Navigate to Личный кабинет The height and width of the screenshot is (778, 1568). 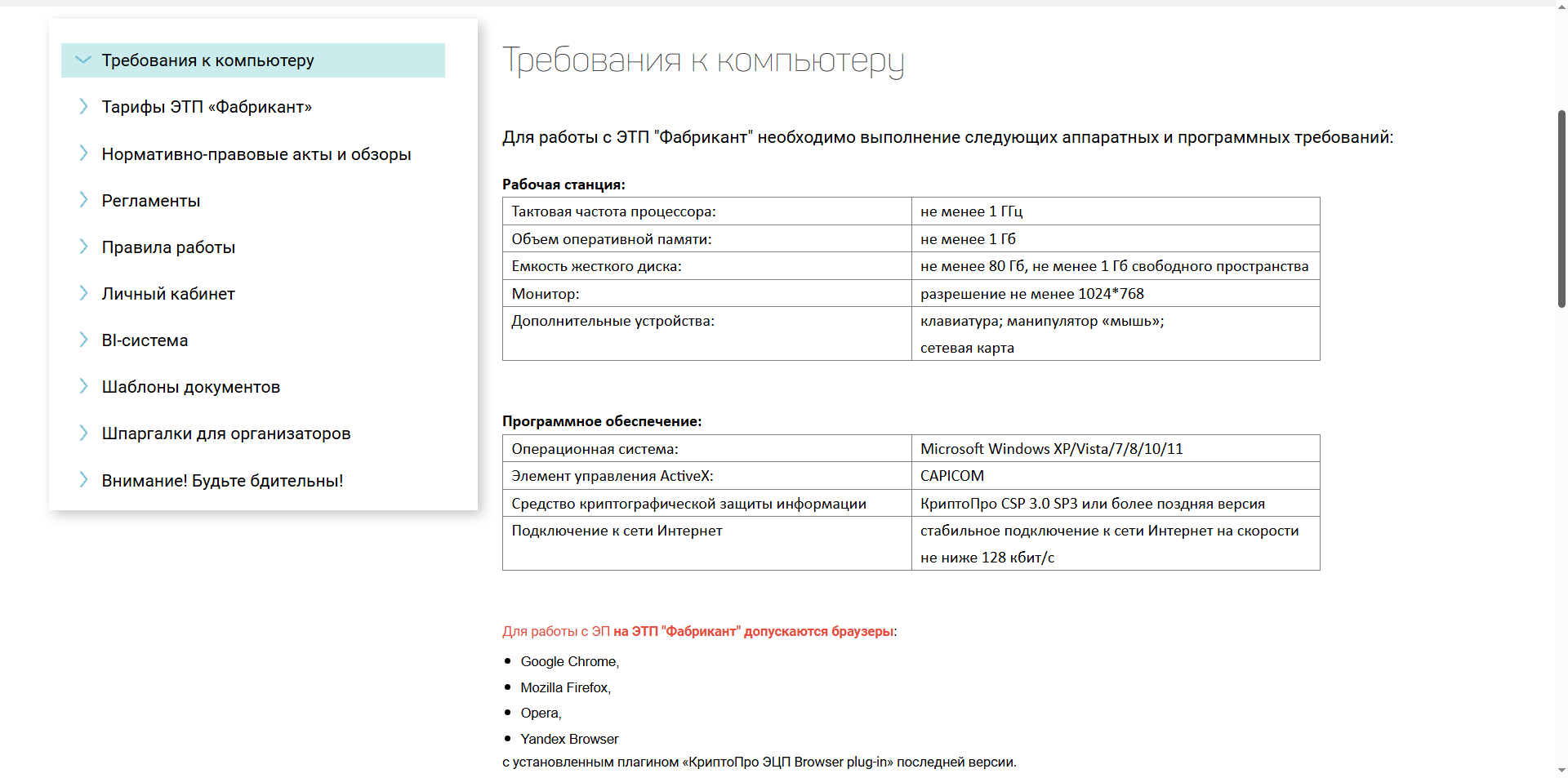pyautogui.click(x=168, y=294)
